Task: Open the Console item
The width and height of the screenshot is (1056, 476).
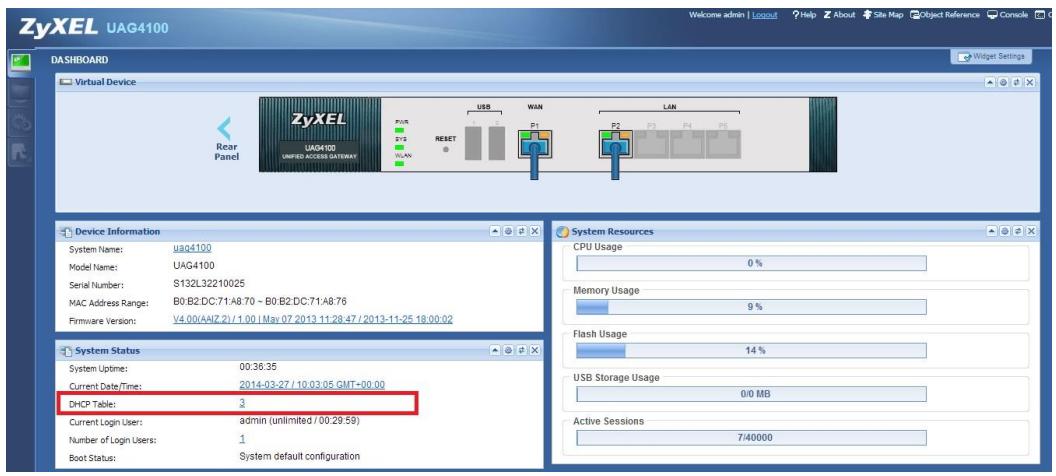Action: click(x=1008, y=15)
